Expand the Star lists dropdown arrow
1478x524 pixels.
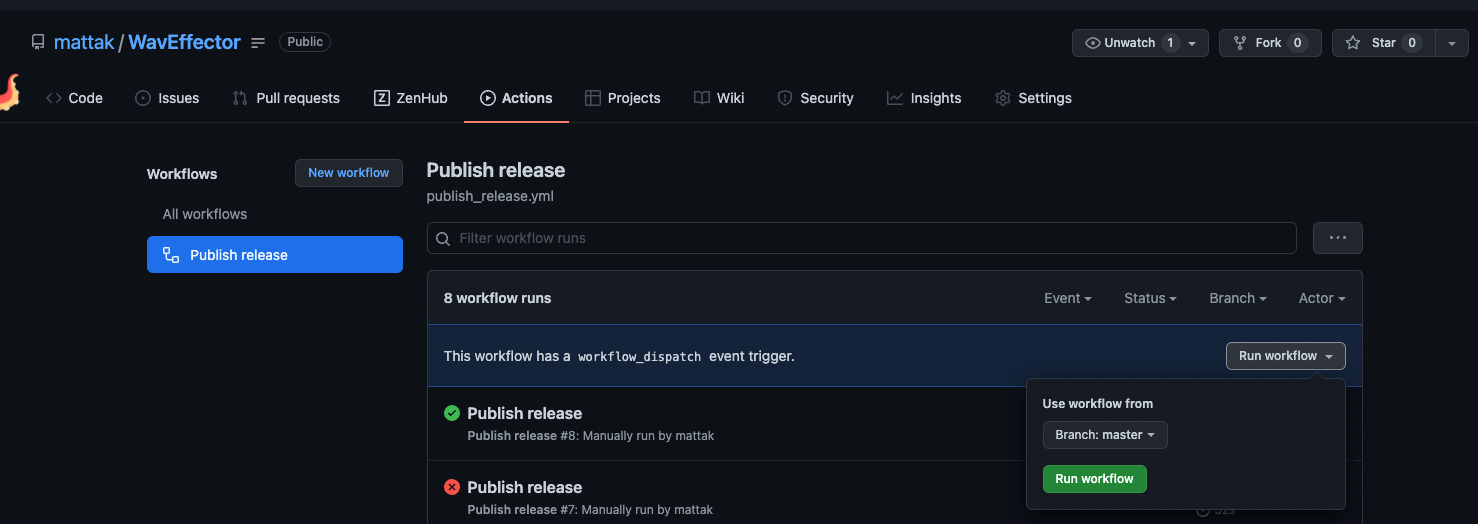coord(1452,43)
